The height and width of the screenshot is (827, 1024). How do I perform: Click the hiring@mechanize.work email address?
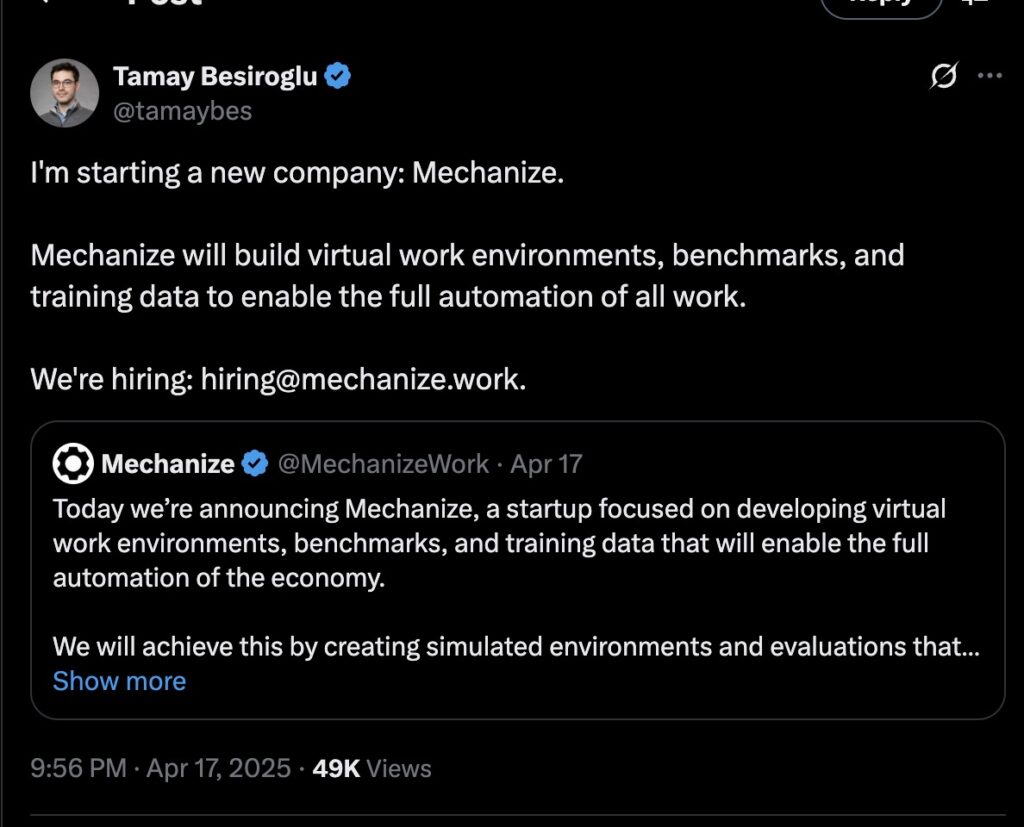(x=363, y=379)
